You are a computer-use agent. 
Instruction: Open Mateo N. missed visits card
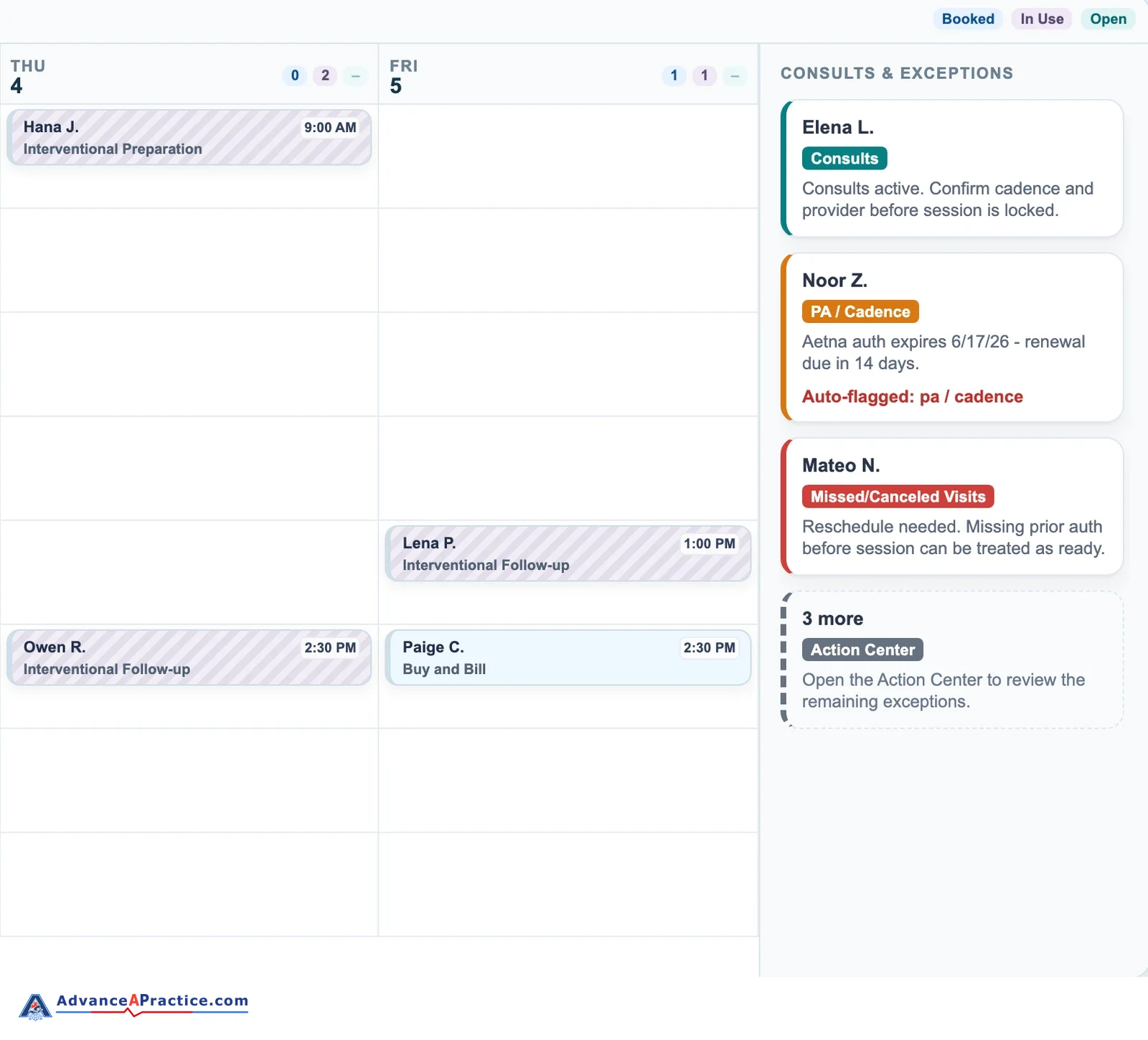[x=952, y=506]
